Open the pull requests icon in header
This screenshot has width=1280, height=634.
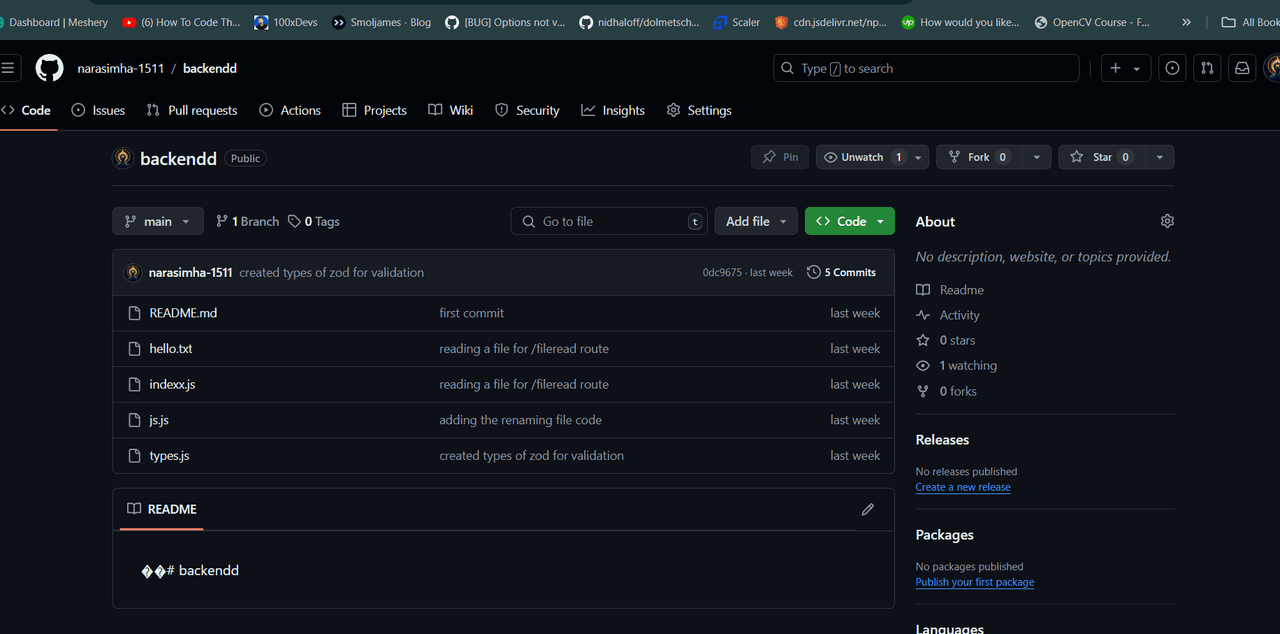tap(1207, 68)
